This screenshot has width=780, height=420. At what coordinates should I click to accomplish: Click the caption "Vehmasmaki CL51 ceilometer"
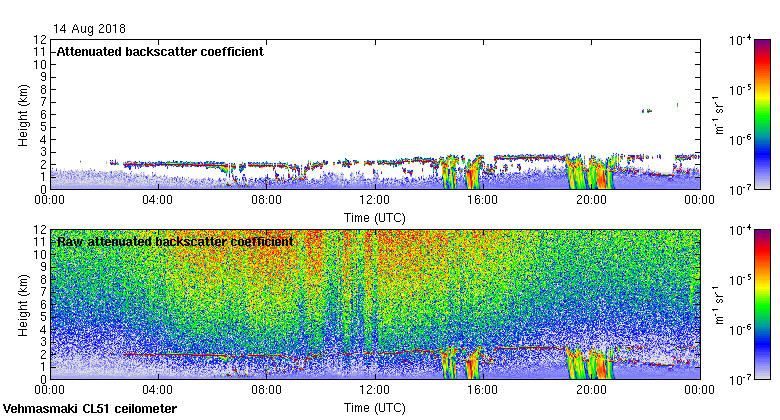[90, 409]
